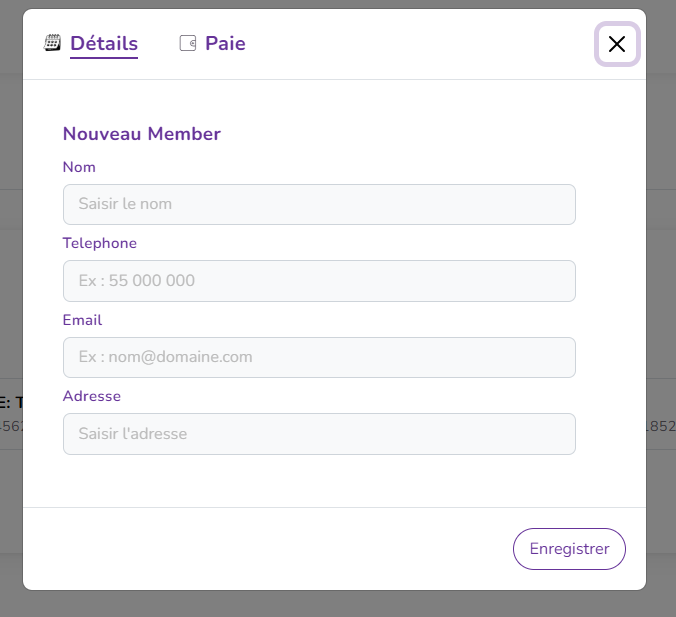Focus the Email field with nom@domaine.com placeholder
Viewport: 676px width, 617px height.
[319, 357]
